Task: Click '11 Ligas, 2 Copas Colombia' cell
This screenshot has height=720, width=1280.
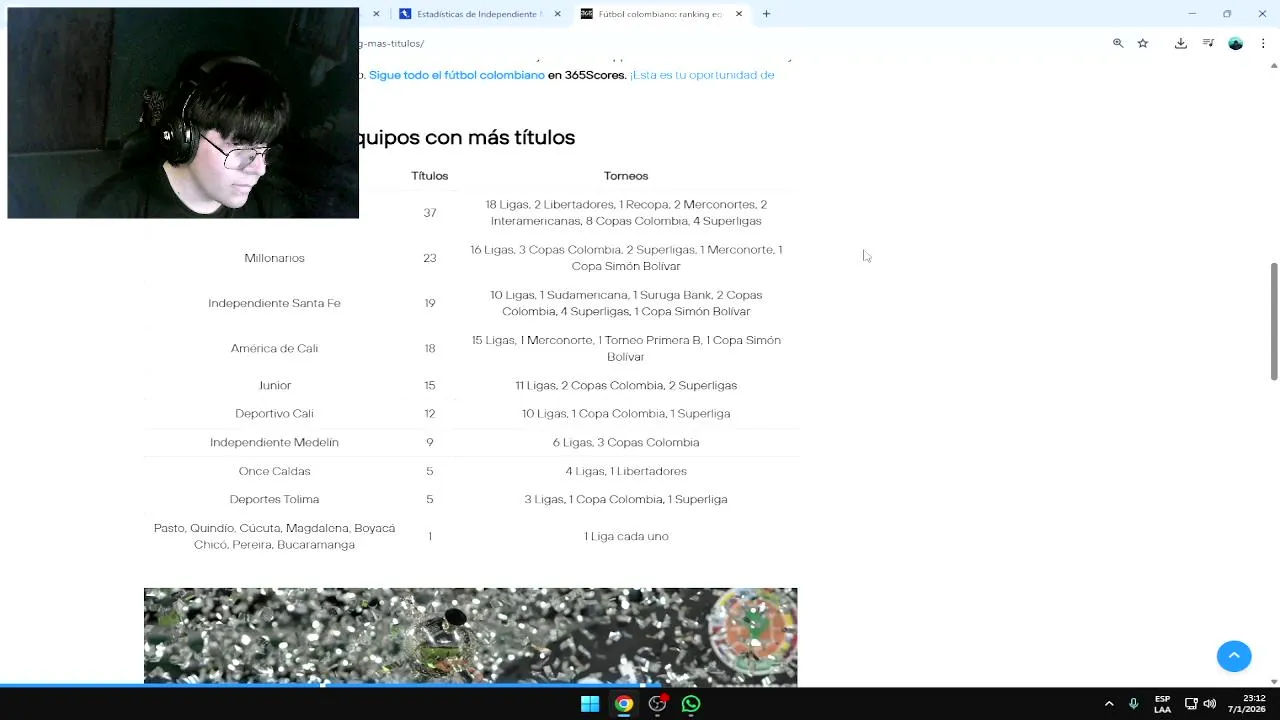Action: pyautogui.click(x=626, y=385)
